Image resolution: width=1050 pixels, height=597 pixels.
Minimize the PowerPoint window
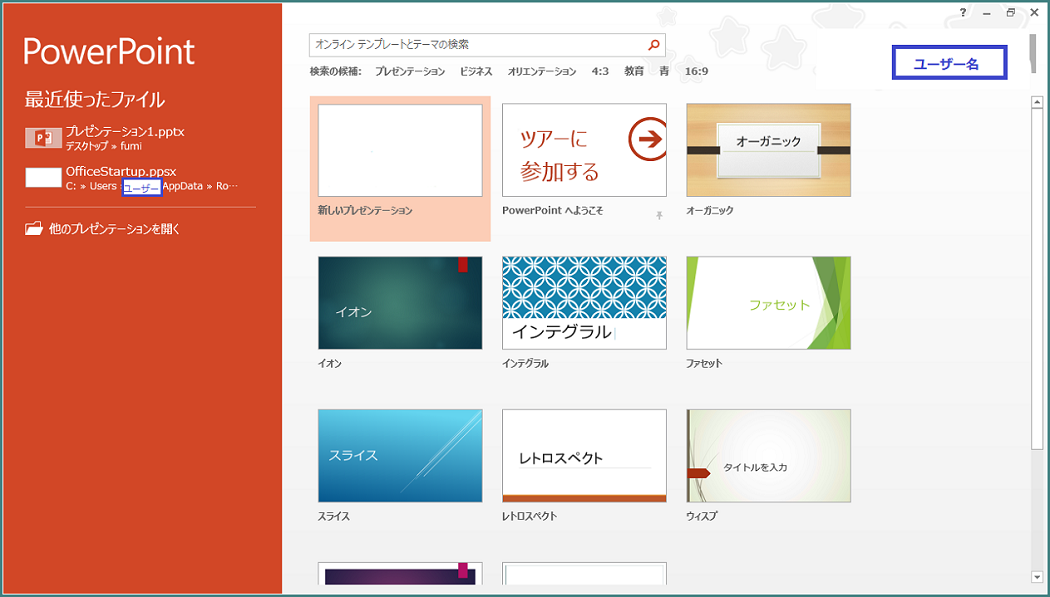coord(986,13)
